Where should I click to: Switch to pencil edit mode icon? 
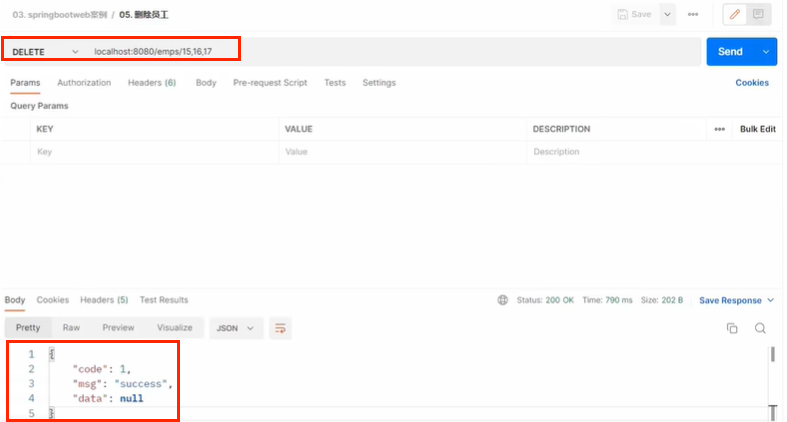(735, 15)
